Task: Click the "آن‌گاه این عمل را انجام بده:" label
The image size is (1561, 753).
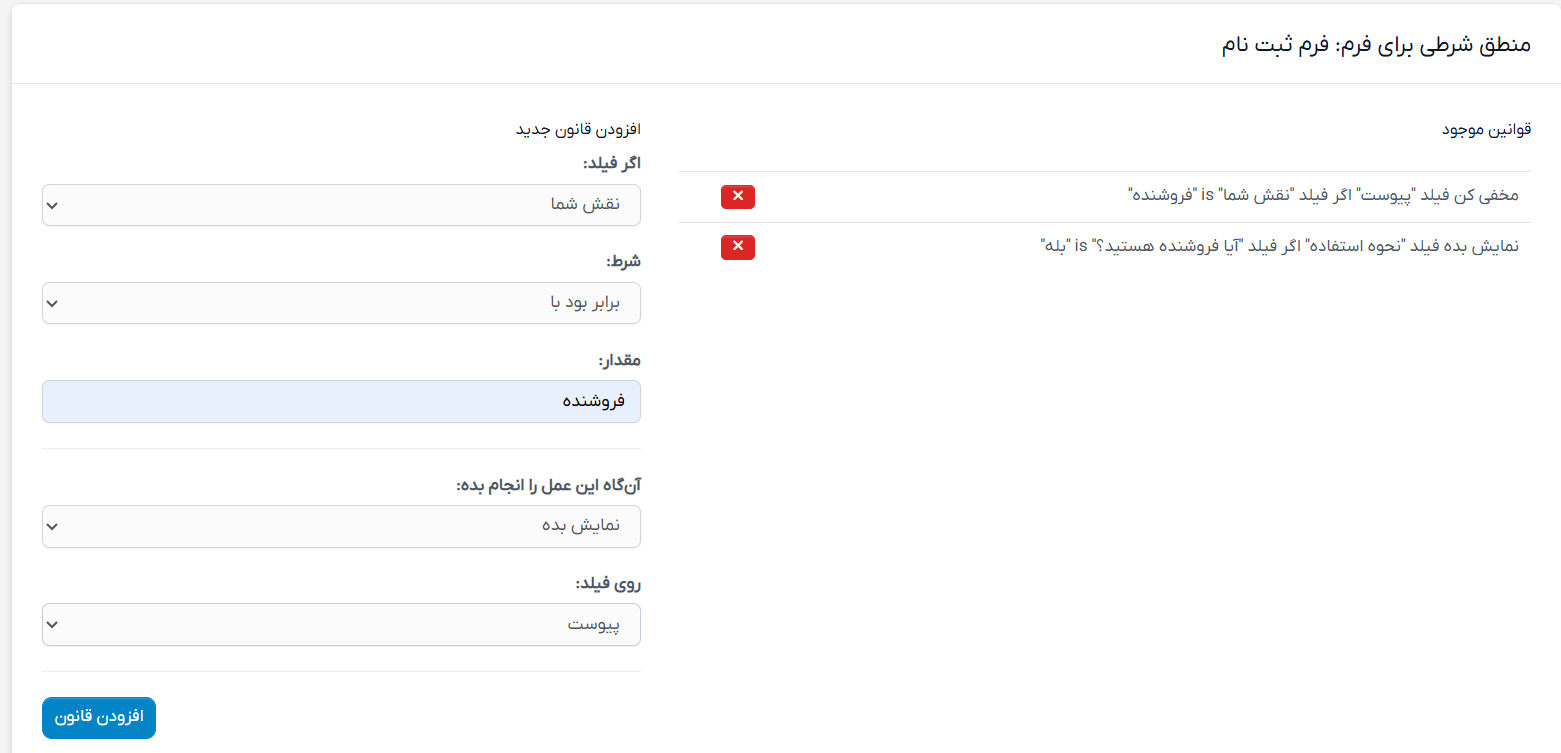Action: (x=548, y=485)
